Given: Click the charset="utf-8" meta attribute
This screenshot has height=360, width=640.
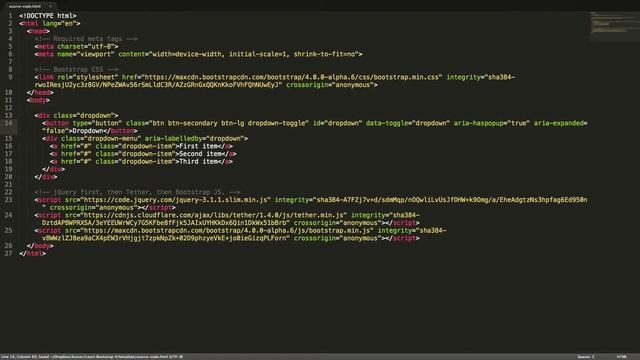Looking at the screenshot, I should 86,46.
